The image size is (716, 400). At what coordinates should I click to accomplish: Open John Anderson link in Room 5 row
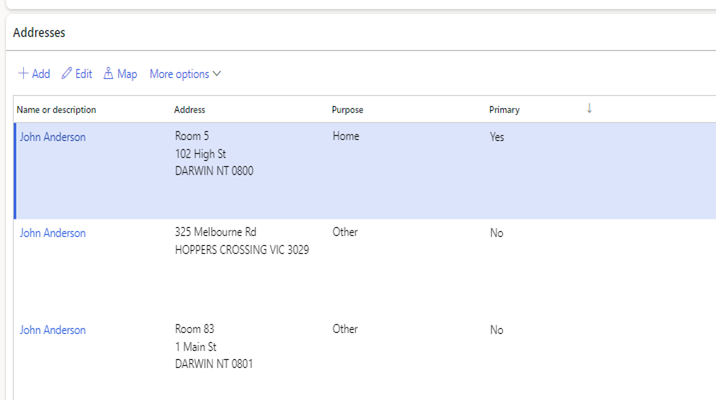click(53, 138)
